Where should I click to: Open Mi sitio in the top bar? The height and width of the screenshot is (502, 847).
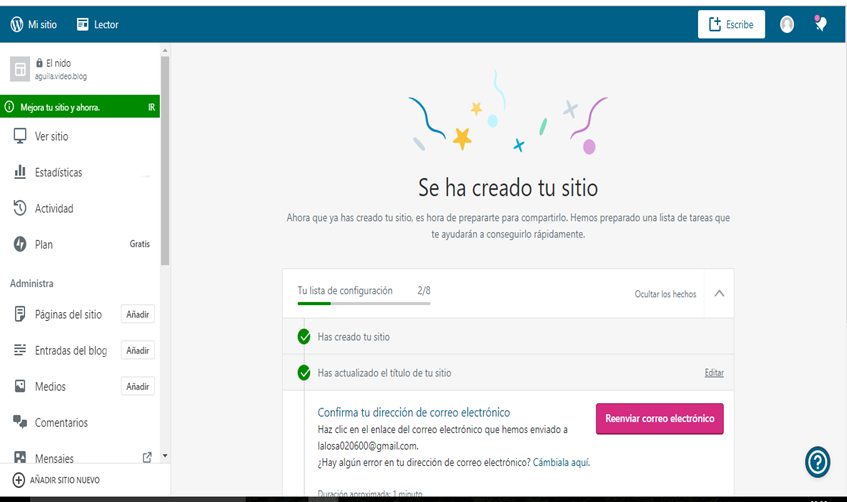coord(33,24)
